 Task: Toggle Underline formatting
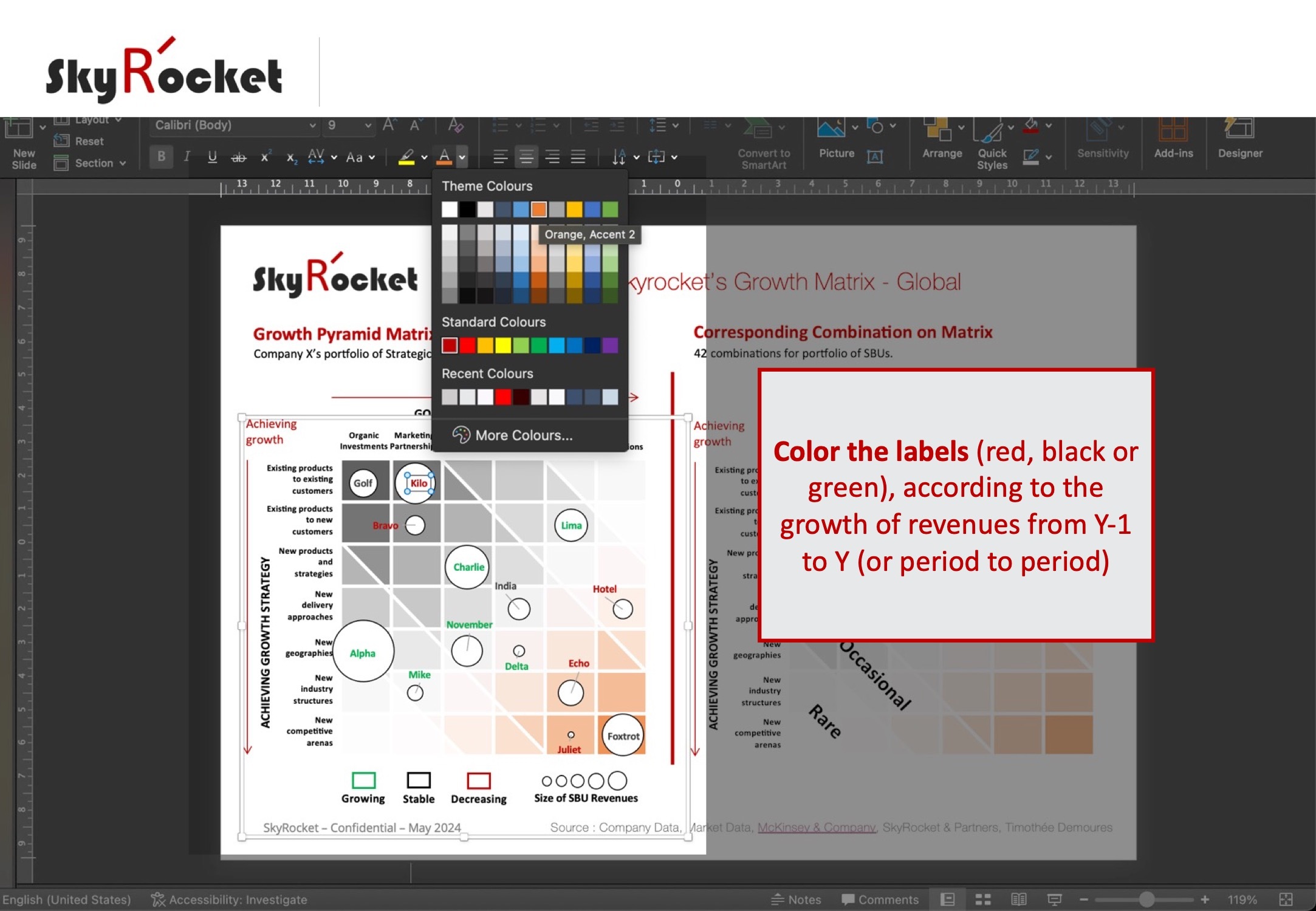point(212,157)
